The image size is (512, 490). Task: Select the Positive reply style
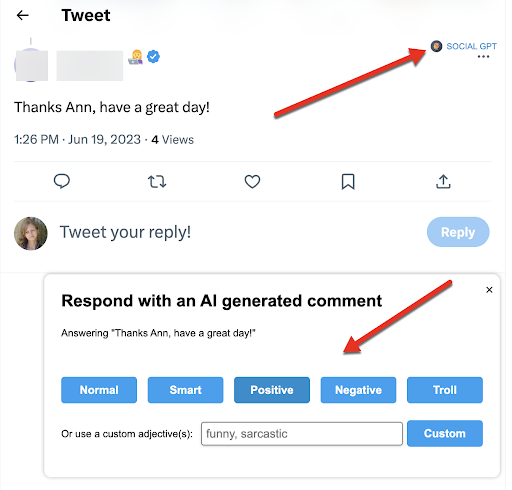click(x=272, y=390)
